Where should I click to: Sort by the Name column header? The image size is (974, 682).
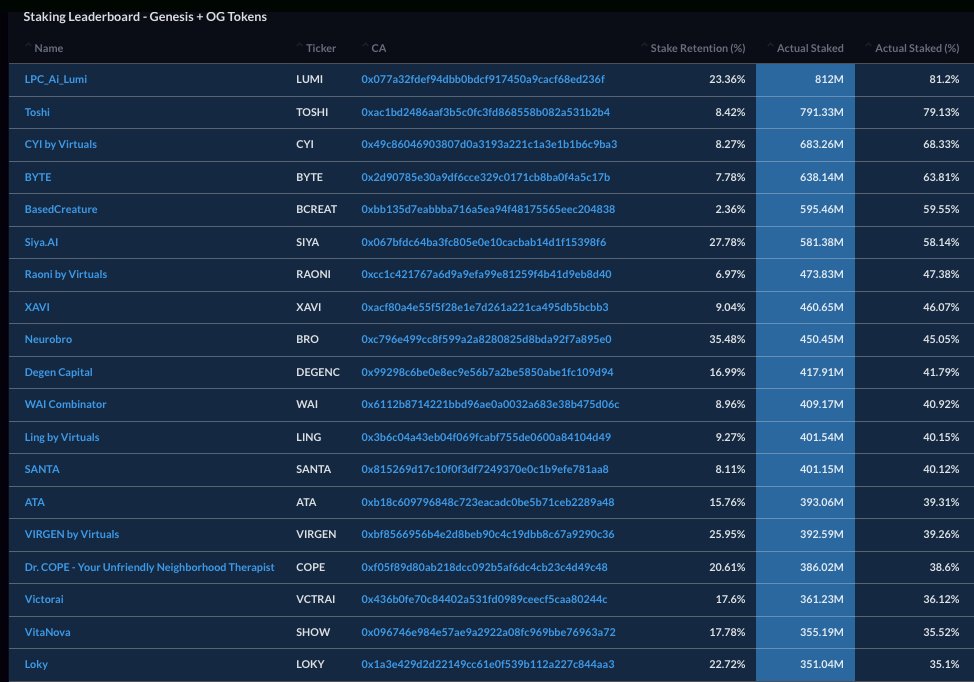coord(48,48)
